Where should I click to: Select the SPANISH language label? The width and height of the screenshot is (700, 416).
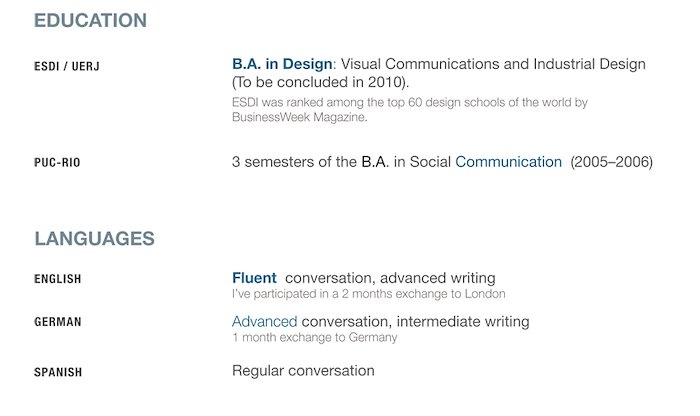pos(58,372)
